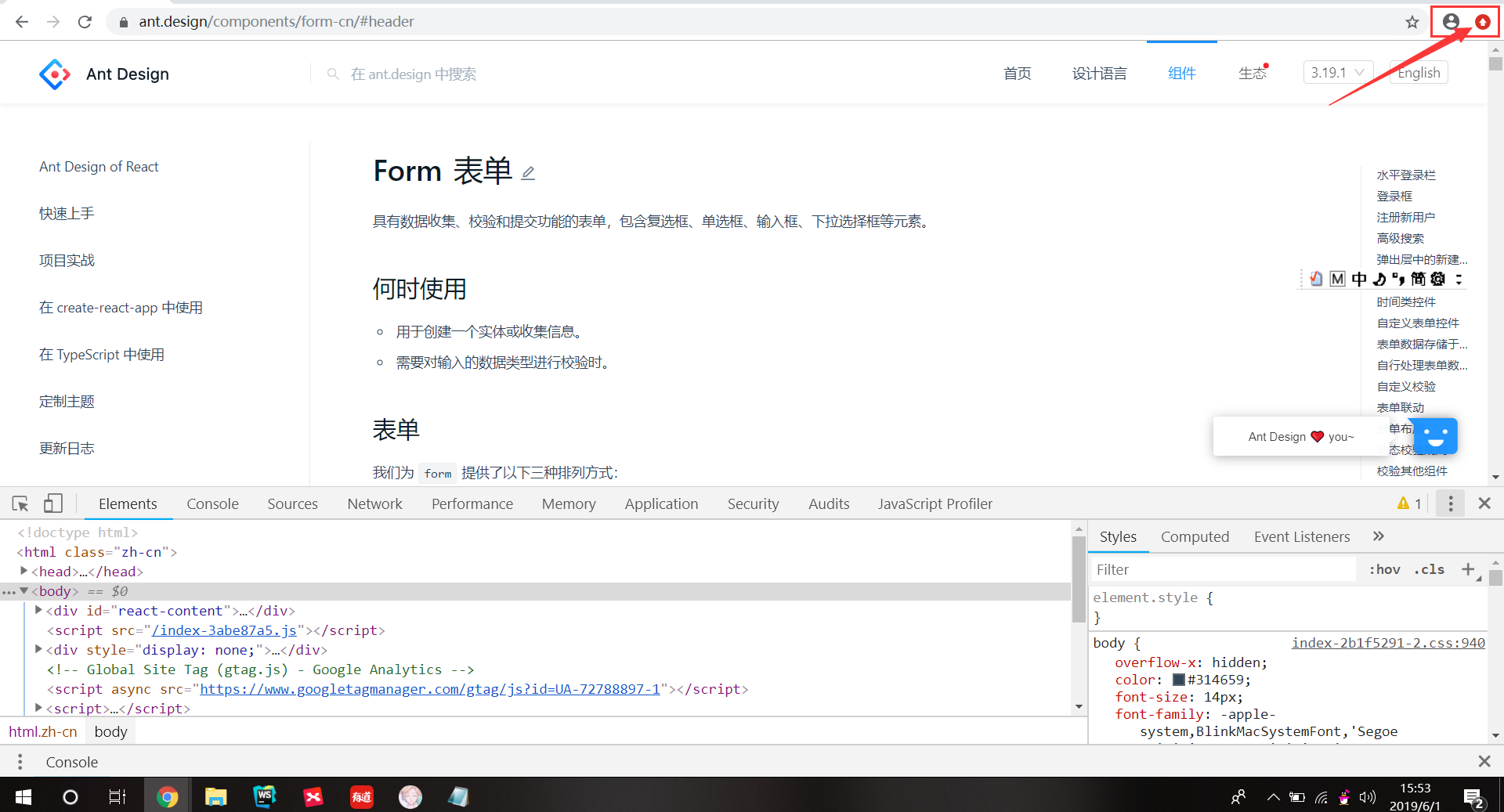Expand the head element node
This screenshot has height=812, width=1504.
click(24, 571)
